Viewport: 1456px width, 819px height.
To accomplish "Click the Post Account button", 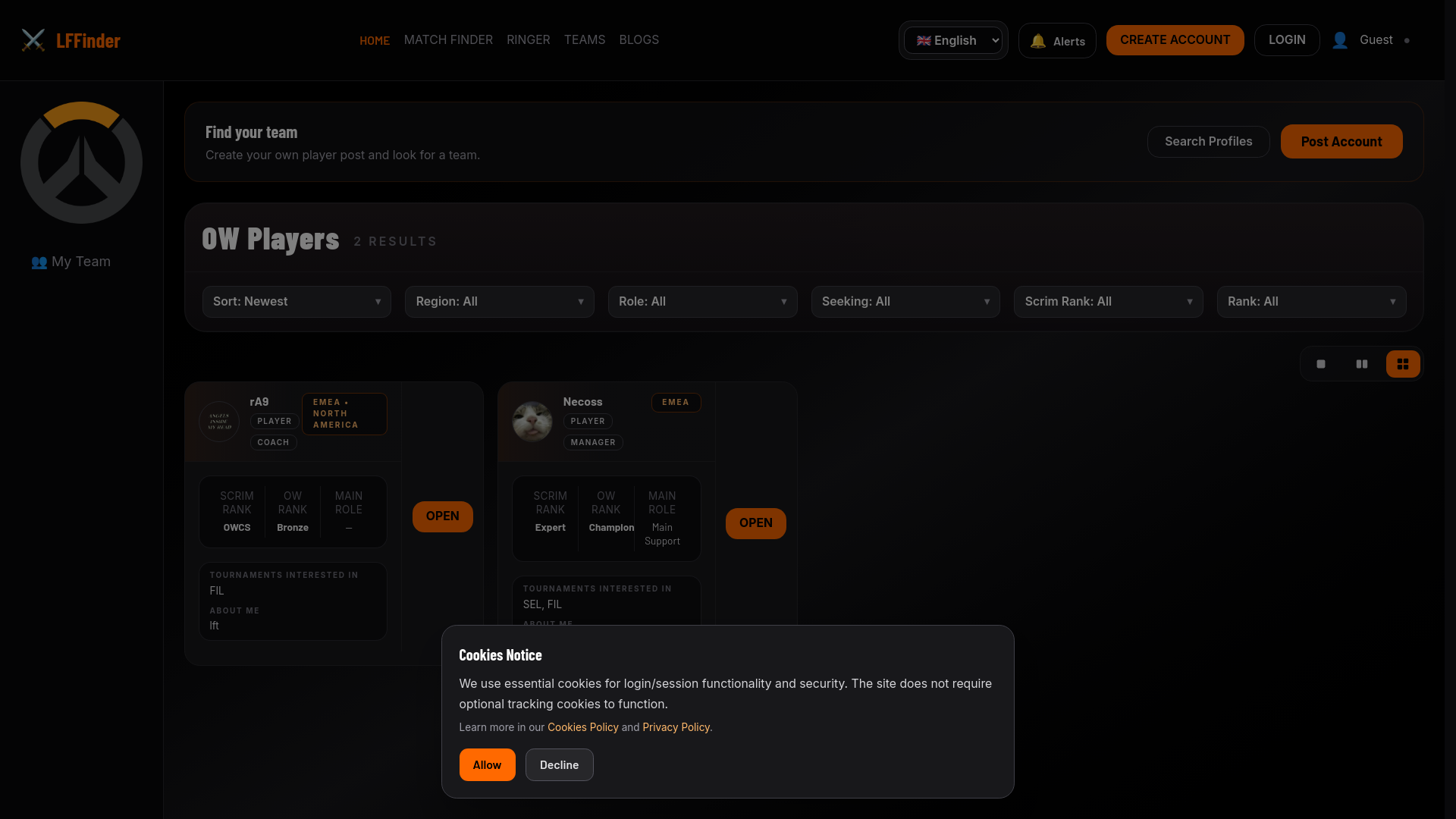I will point(1341,142).
